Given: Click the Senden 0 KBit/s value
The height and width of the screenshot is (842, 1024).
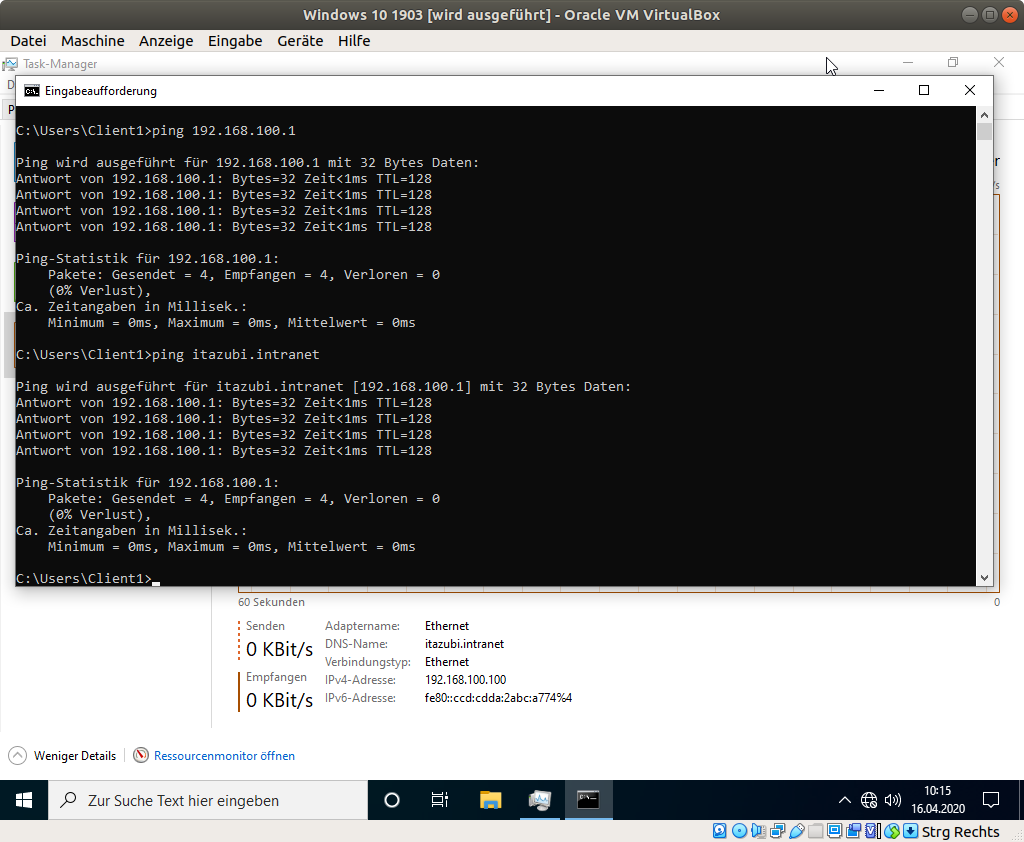Looking at the screenshot, I should tap(280, 650).
